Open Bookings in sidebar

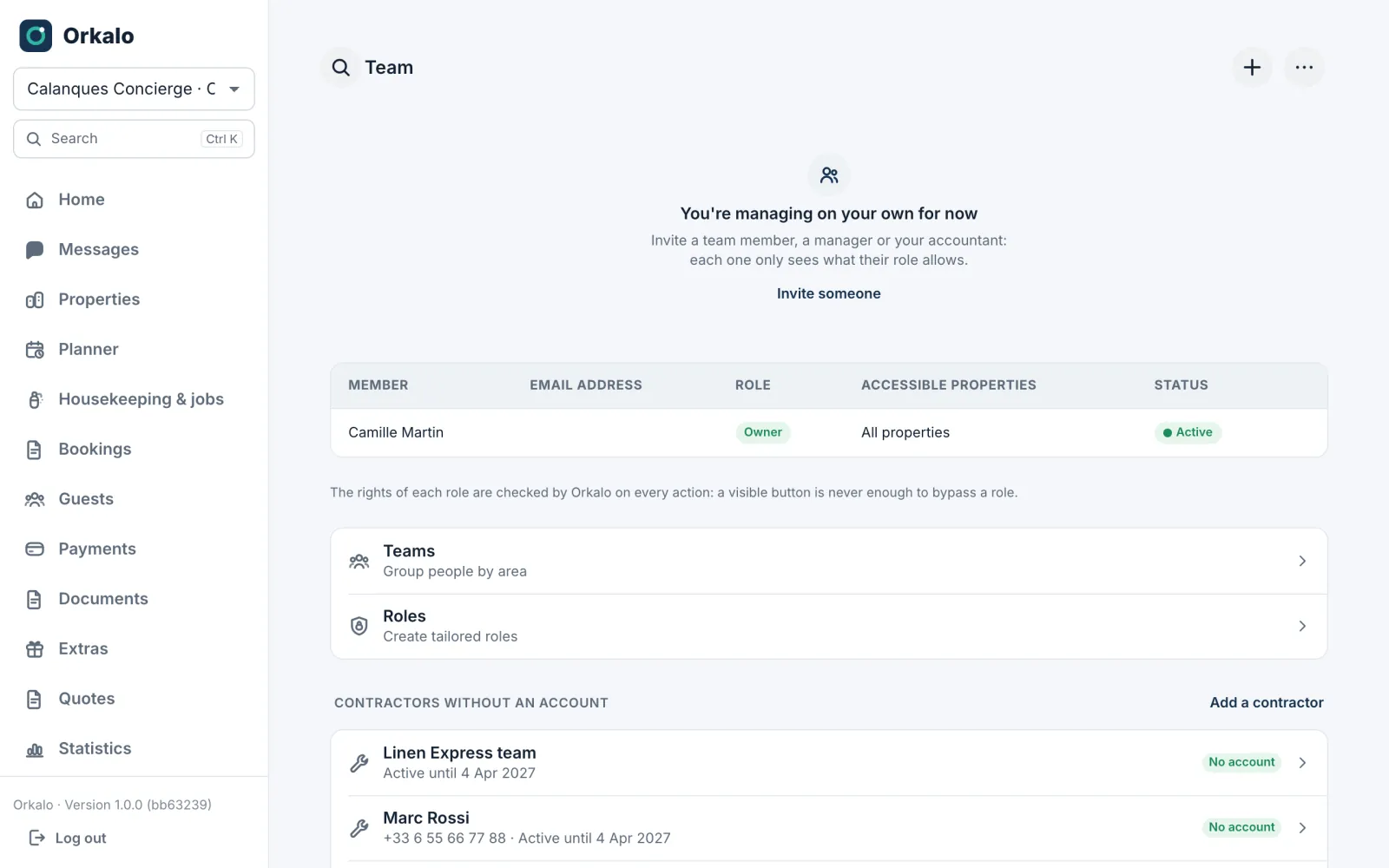(134, 450)
